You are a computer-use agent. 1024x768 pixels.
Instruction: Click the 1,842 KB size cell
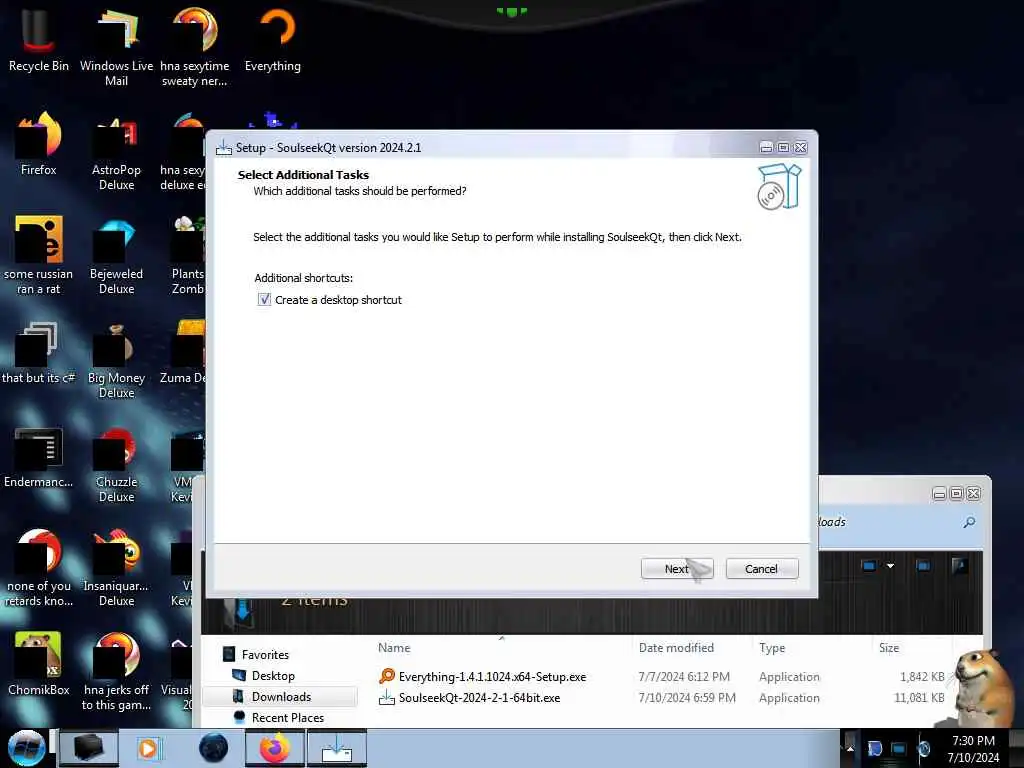click(921, 677)
